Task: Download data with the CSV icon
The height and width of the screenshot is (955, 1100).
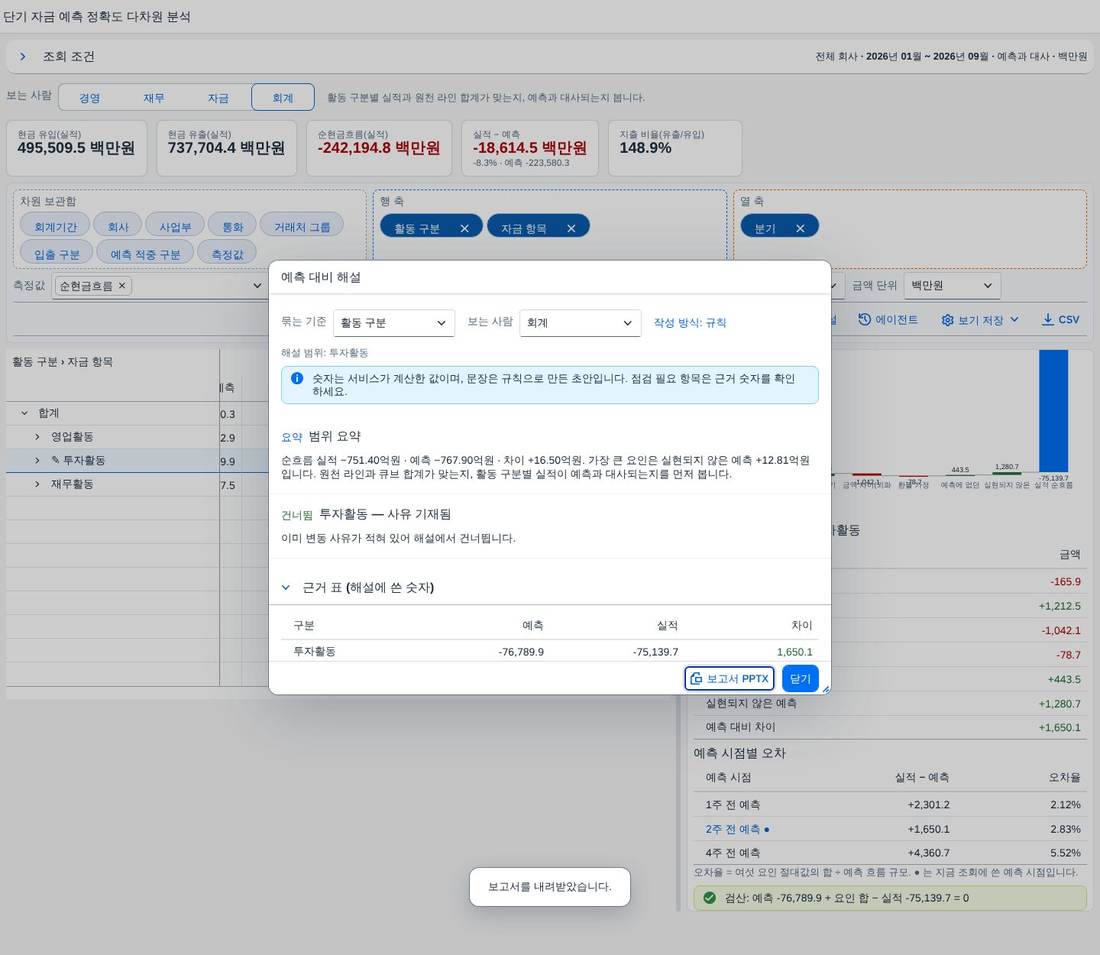Action: click(x=1047, y=319)
